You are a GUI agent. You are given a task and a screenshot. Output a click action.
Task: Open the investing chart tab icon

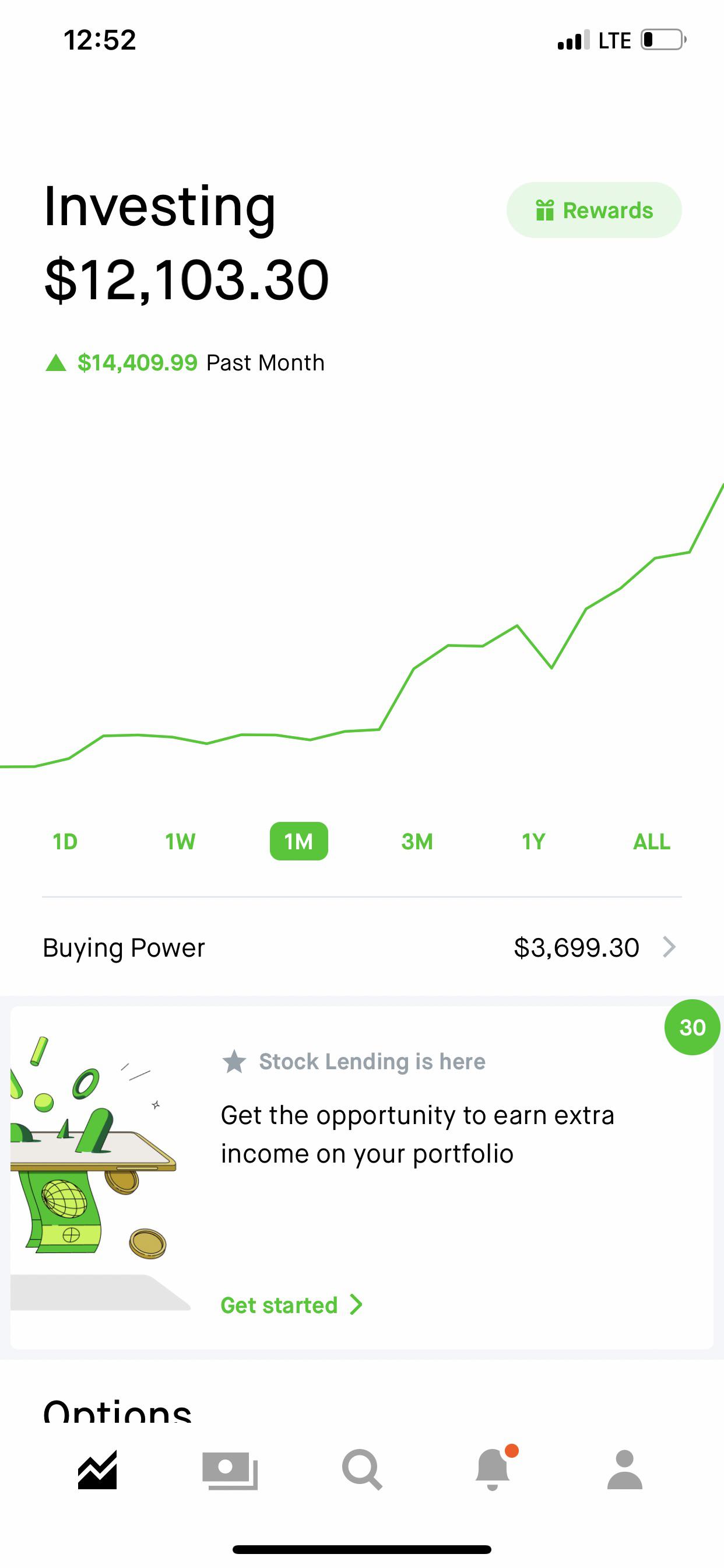click(x=97, y=1471)
